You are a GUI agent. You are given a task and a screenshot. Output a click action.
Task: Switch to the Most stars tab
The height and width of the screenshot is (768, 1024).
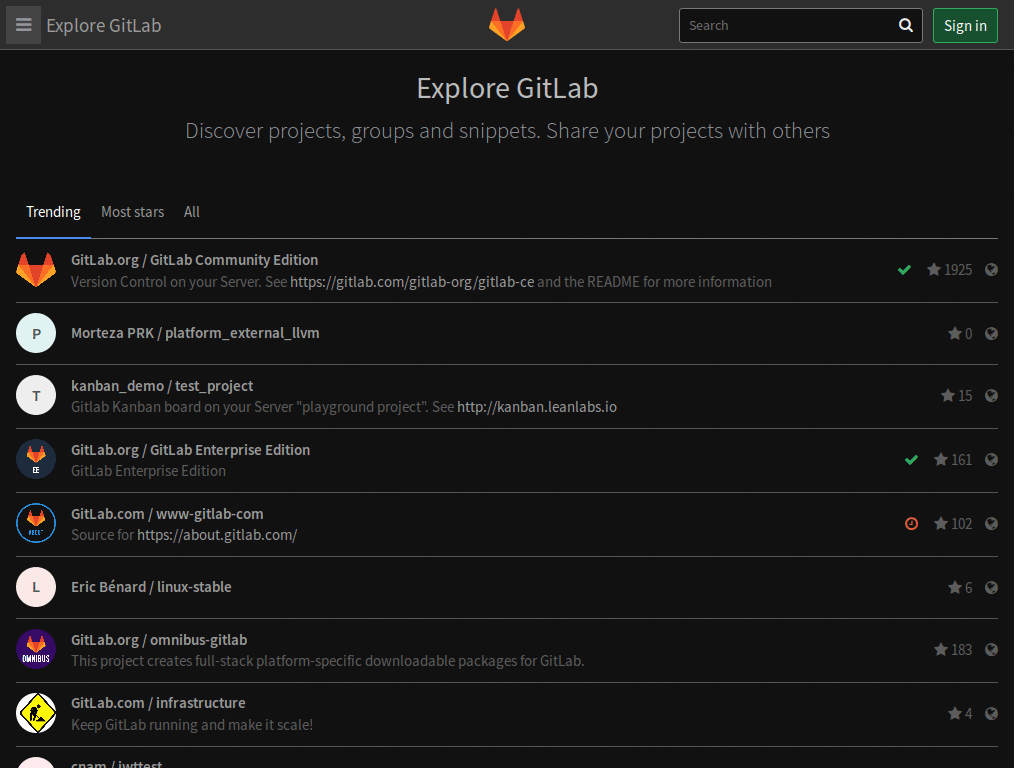(132, 212)
